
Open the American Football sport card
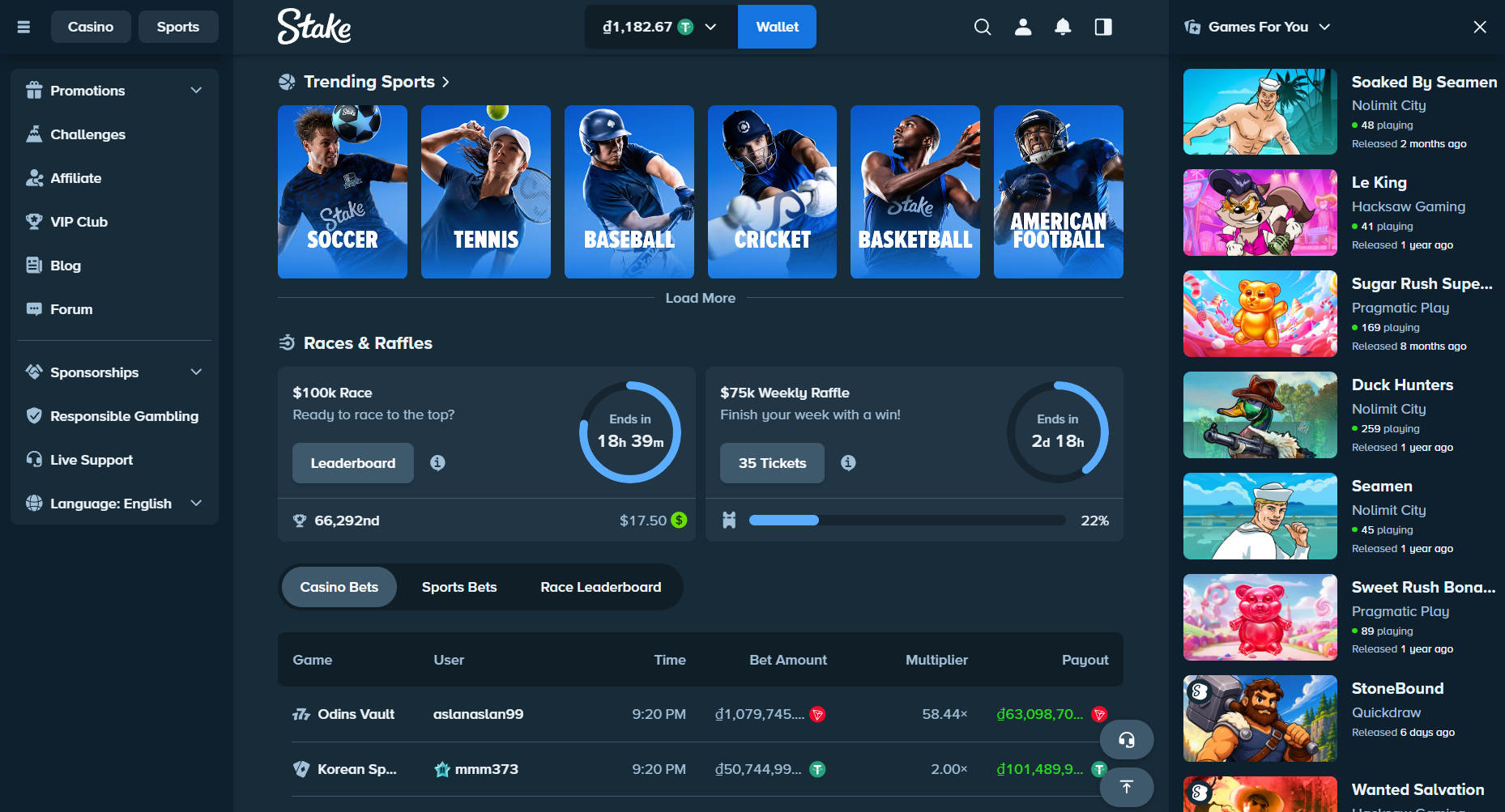[1059, 192]
